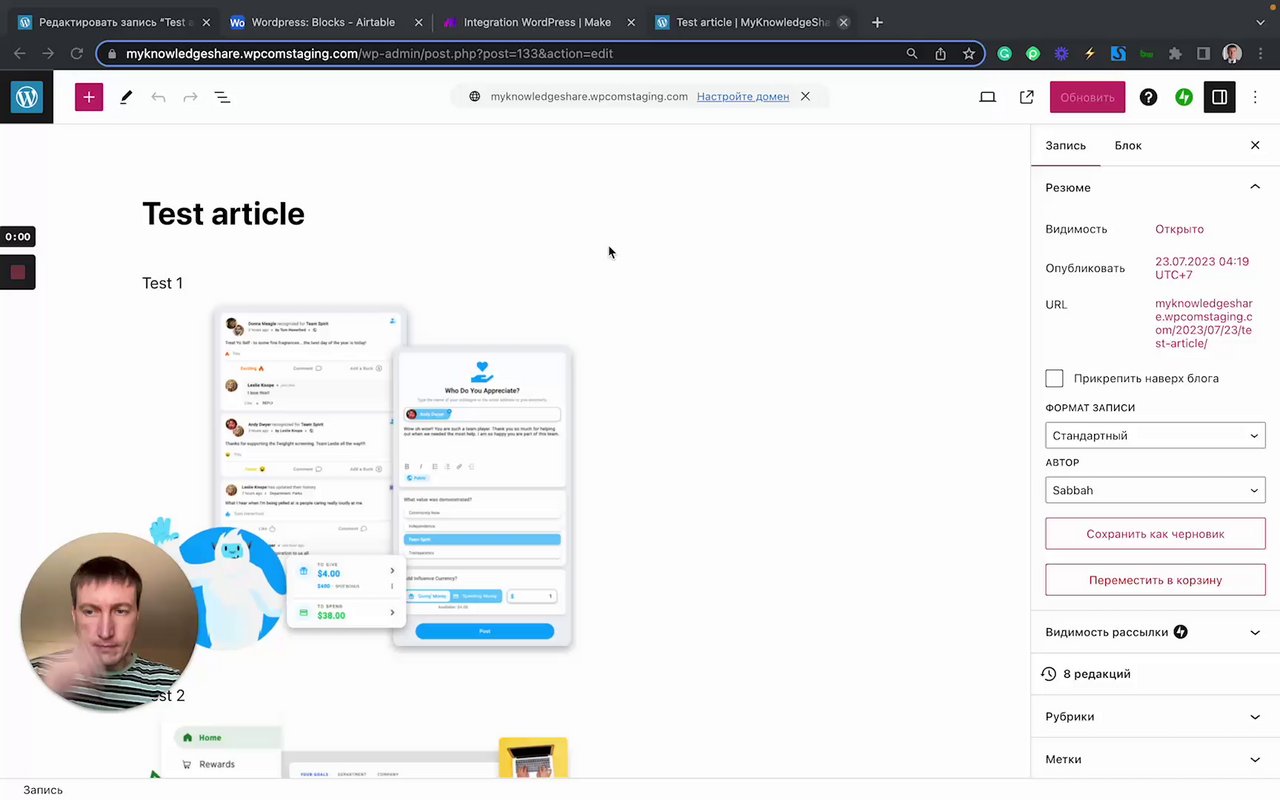Click the 8 редакций history row
The width and height of the screenshot is (1280, 800).
(1155, 674)
